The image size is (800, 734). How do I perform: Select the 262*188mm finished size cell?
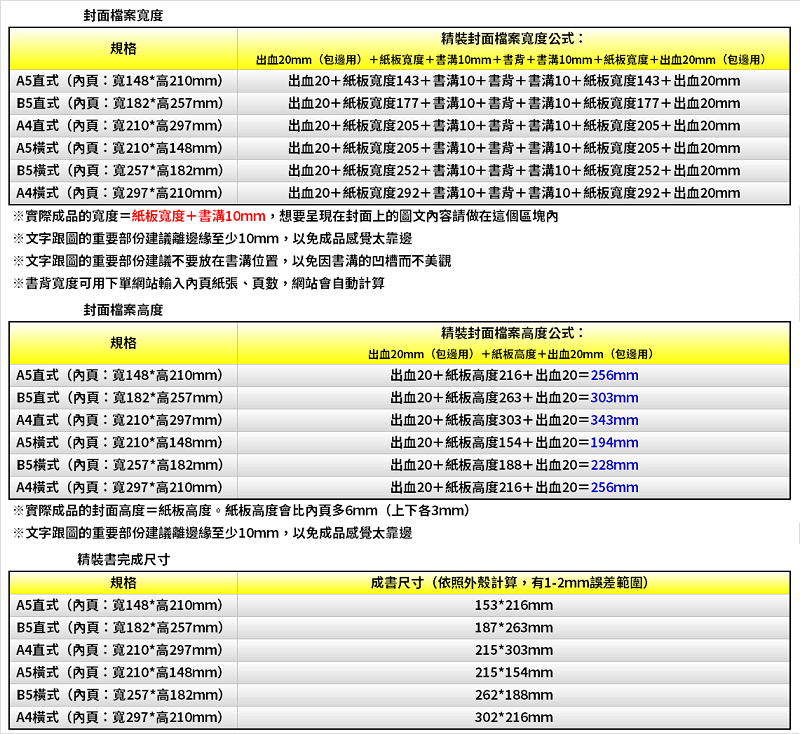tap(513, 695)
